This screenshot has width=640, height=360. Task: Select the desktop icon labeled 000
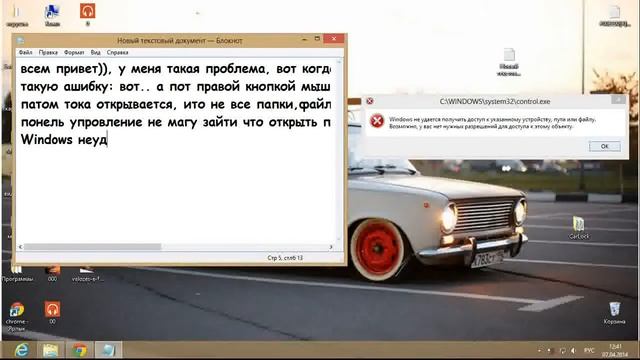coord(52,274)
